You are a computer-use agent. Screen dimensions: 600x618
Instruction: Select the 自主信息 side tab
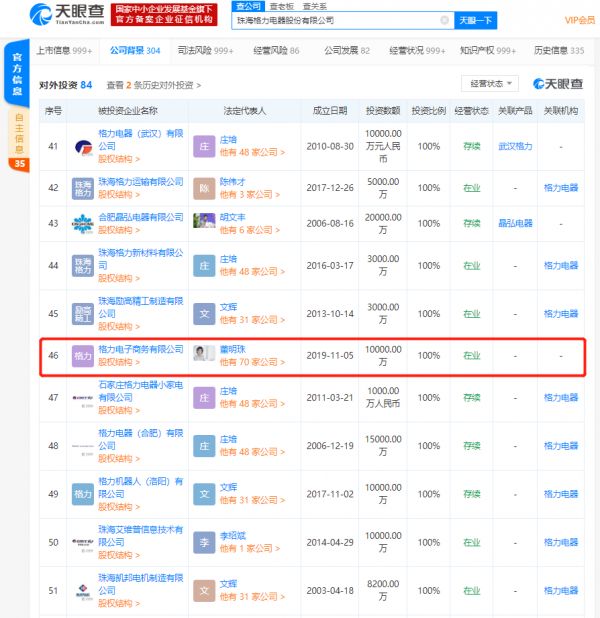tap(19, 135)
